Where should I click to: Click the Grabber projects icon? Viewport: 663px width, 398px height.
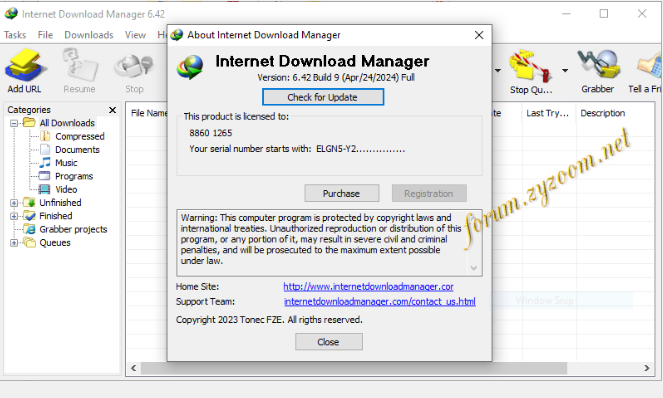30,229
